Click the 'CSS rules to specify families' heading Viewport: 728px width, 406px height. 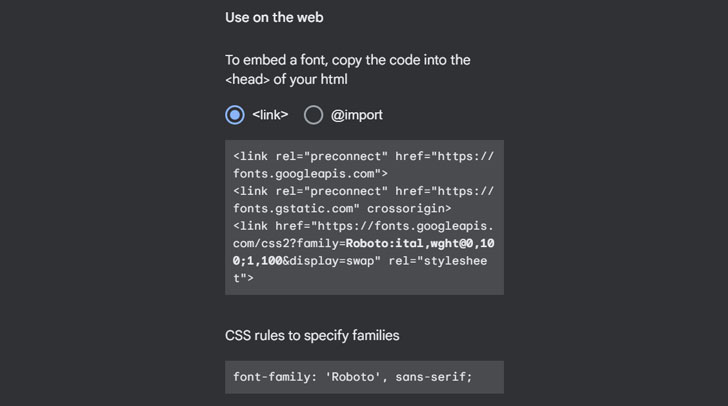[x=312, y=335]
